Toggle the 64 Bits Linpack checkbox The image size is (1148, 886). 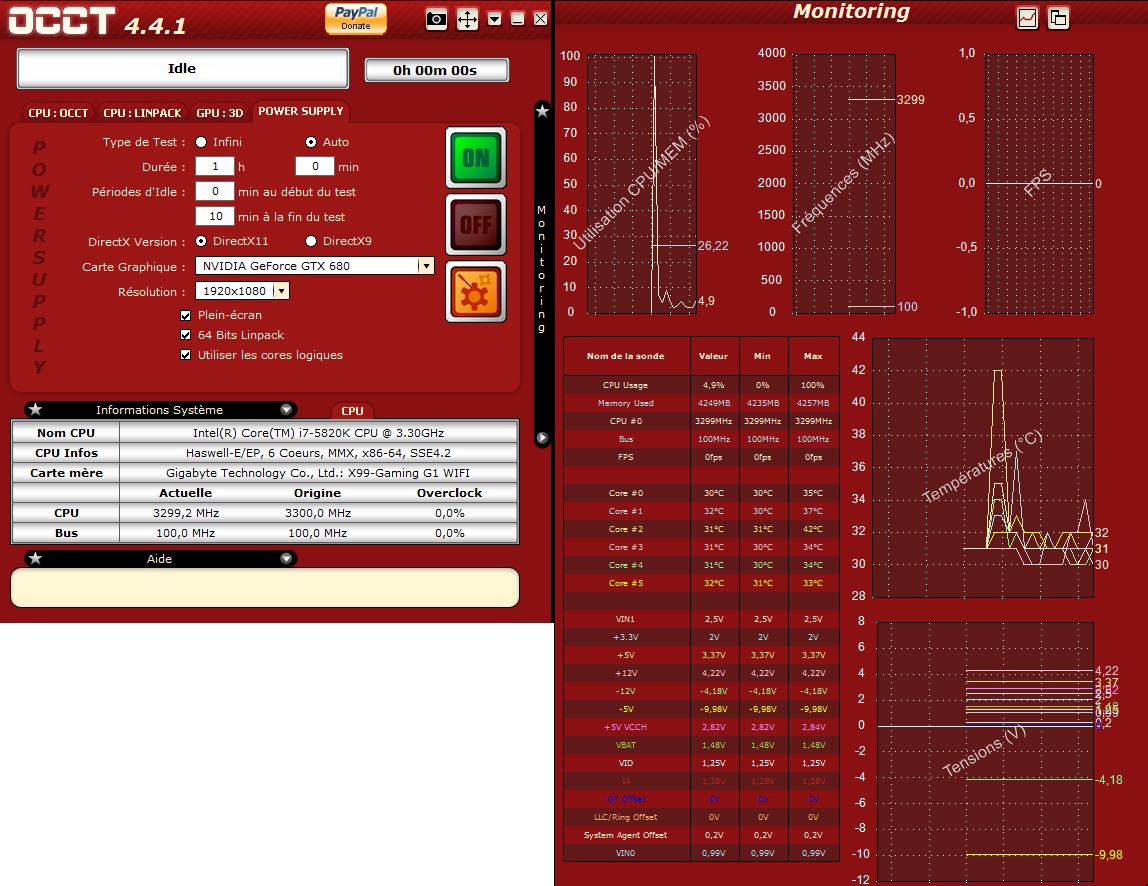[185, 335]
